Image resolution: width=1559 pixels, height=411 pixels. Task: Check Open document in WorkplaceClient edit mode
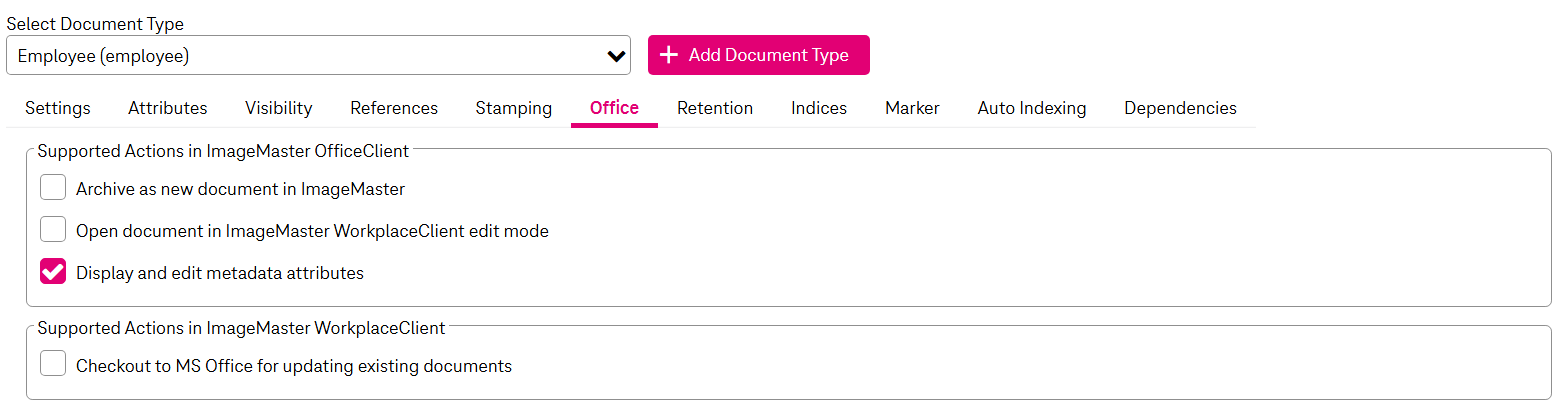(x=53, y=230)
